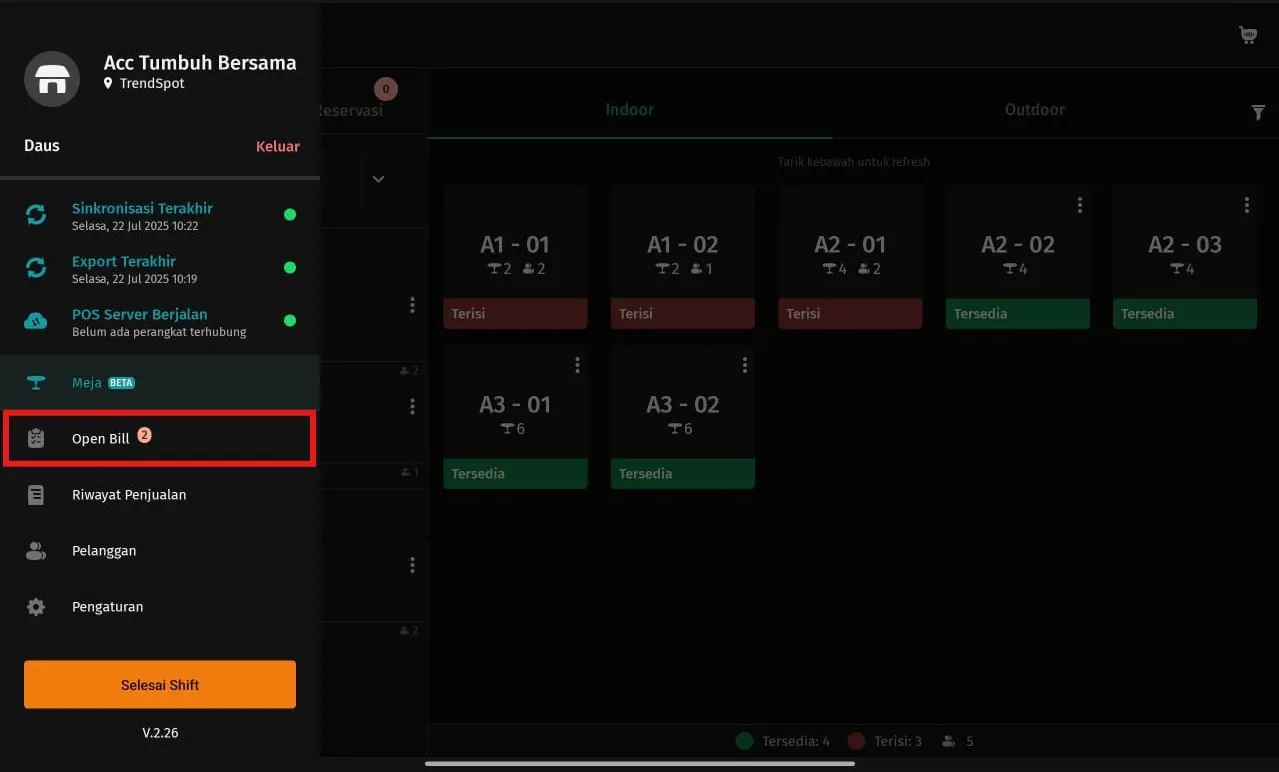Open Riwayat Penjualan menu item

point(129,495)
